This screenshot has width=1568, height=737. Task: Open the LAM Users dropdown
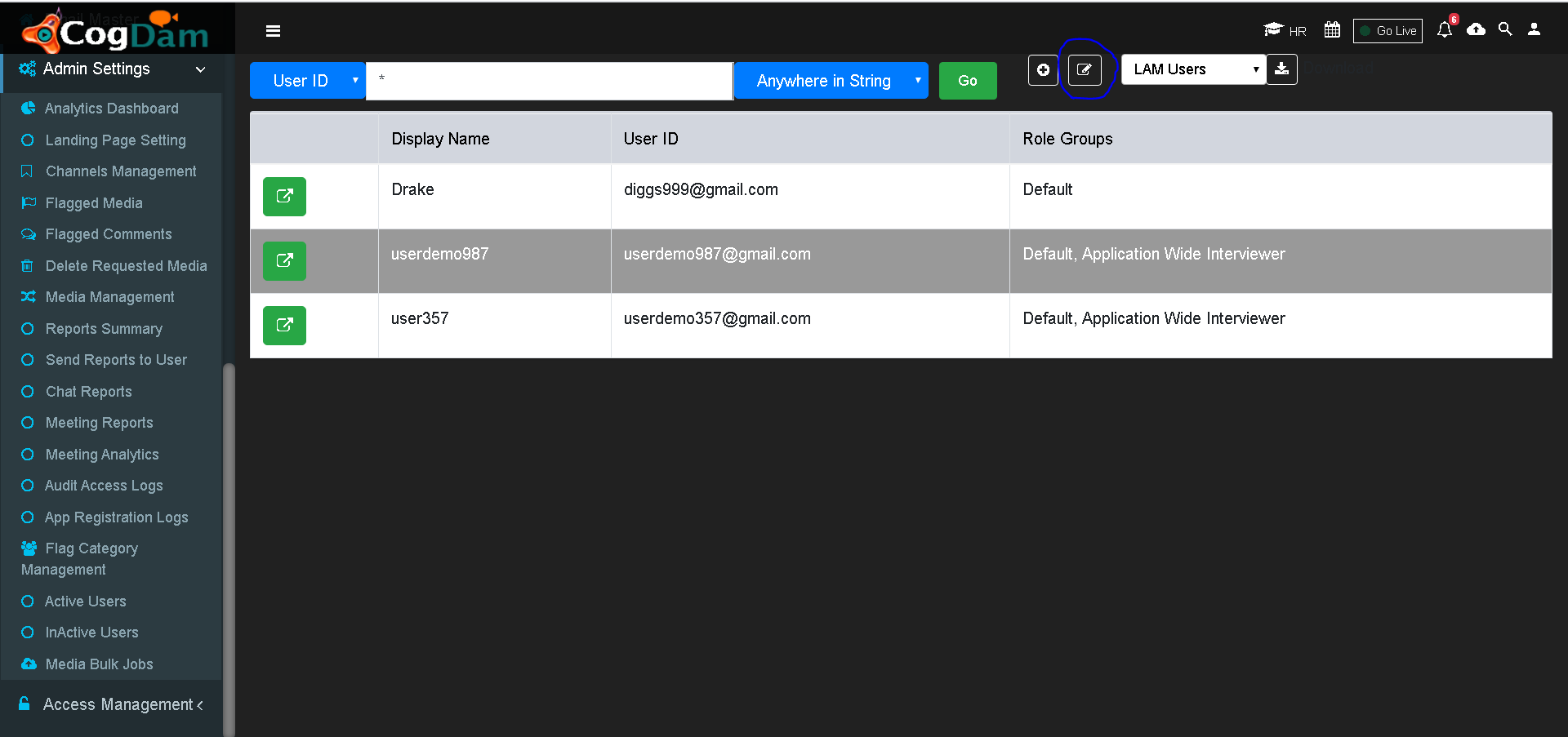click(x=1193, y=69)
